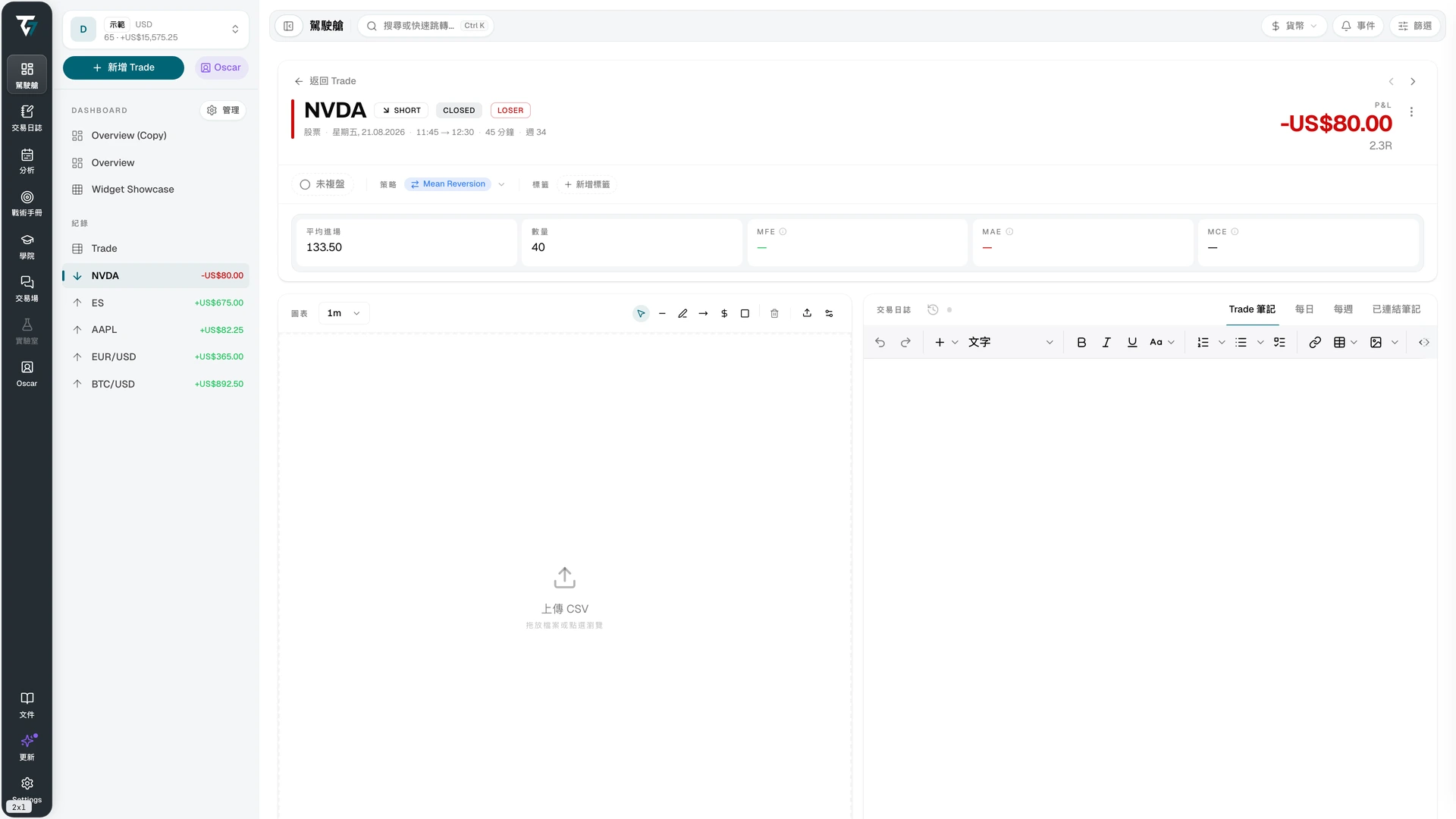1456x819 pixels.
Task: Select the horizontal line drawing tool
Action: point(662,313)
